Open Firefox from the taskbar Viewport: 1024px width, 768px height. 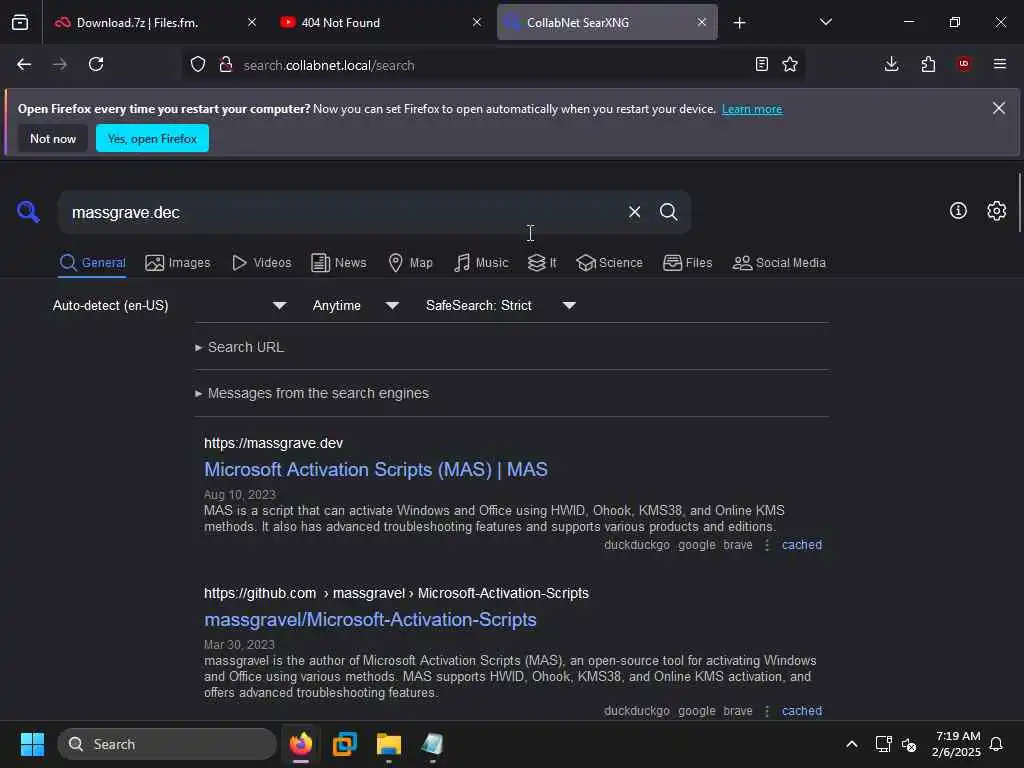tap(301, 744)
